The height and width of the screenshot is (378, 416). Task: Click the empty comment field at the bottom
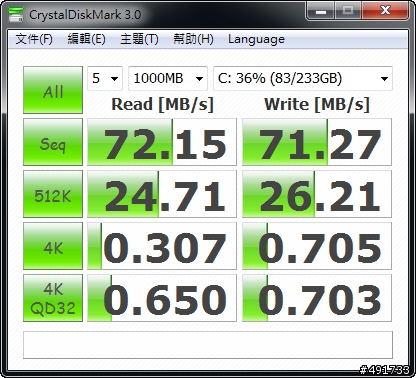pyautogui.click(x=208, y=345)
